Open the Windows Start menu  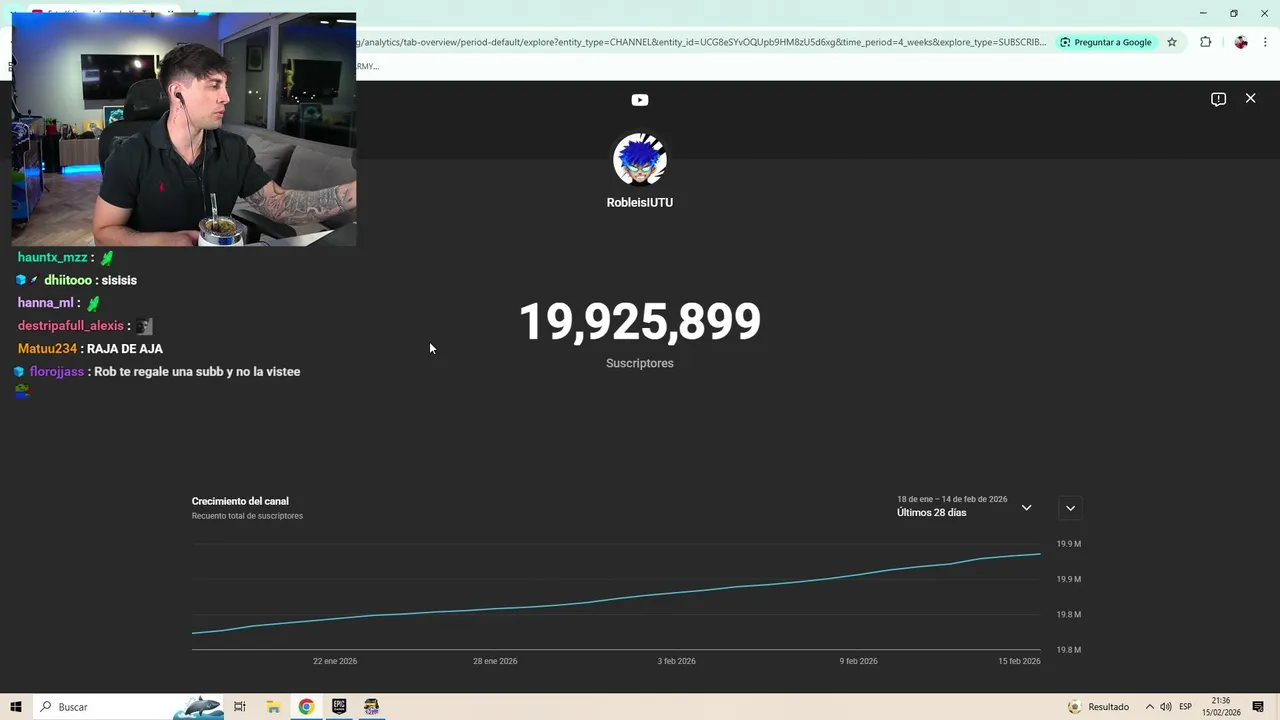15,707
